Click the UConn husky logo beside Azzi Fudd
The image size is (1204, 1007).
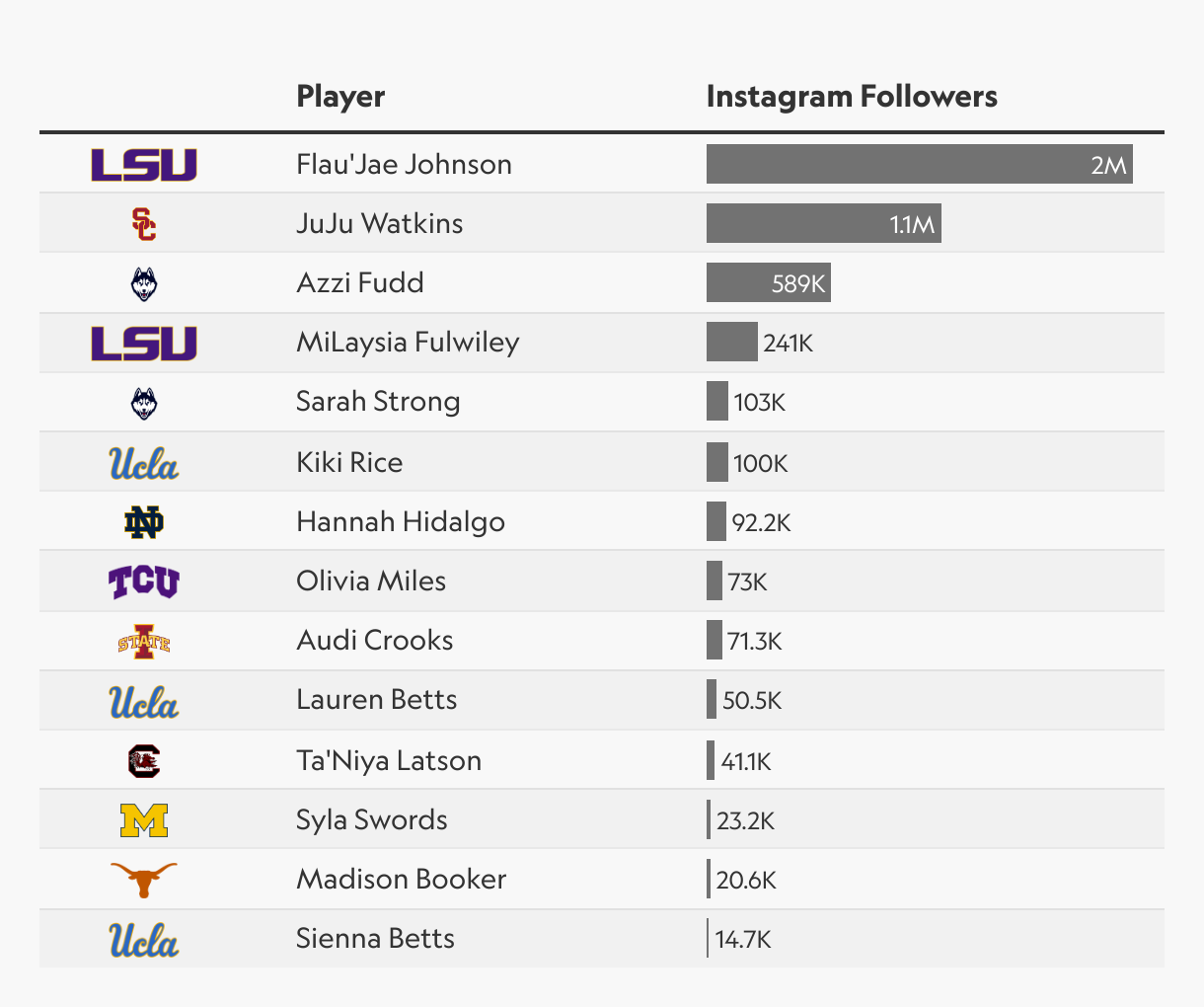click(x=144, y=284)
